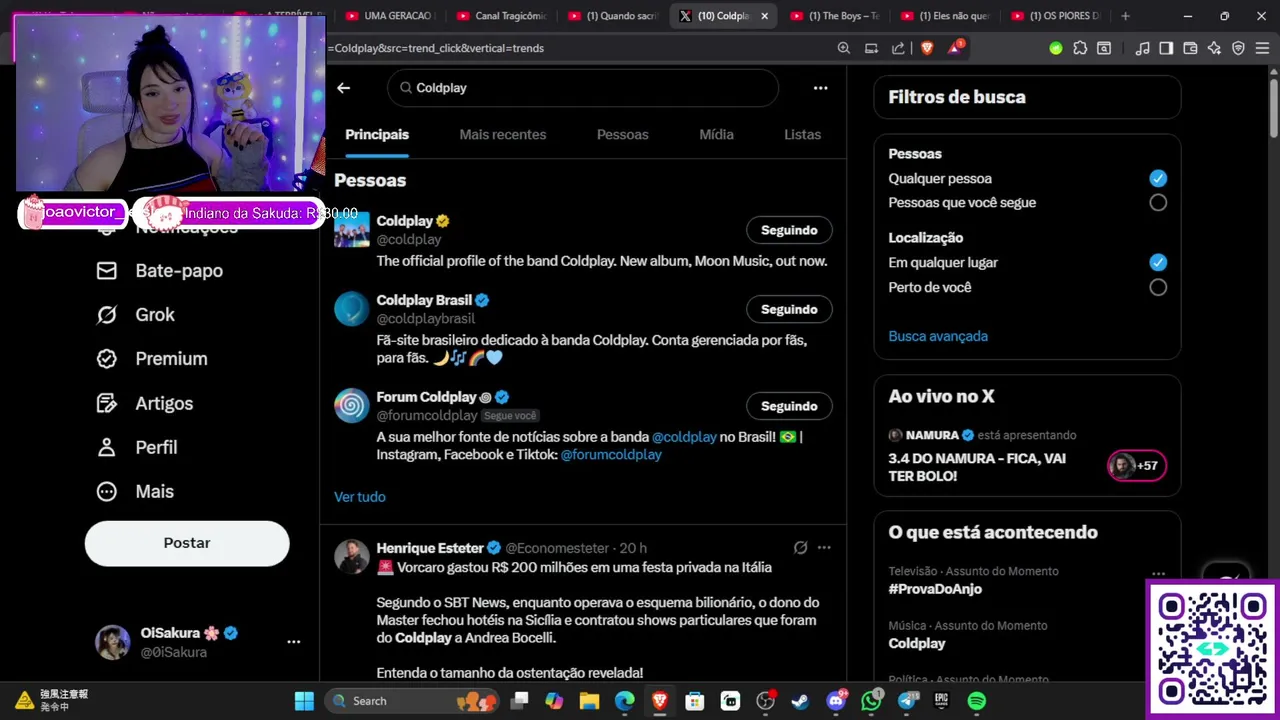
Task: Switch to the Listas tab
Action: [802, 135]
